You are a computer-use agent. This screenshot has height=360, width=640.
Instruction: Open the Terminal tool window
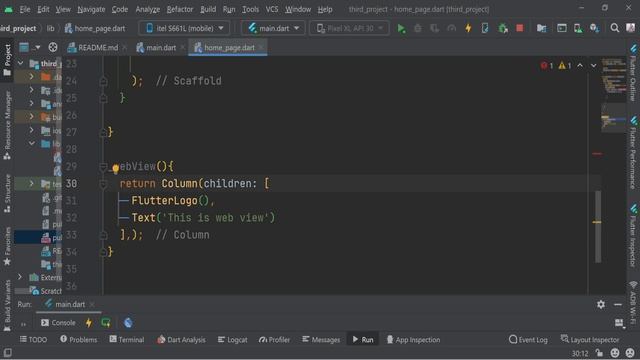(127, 340)
